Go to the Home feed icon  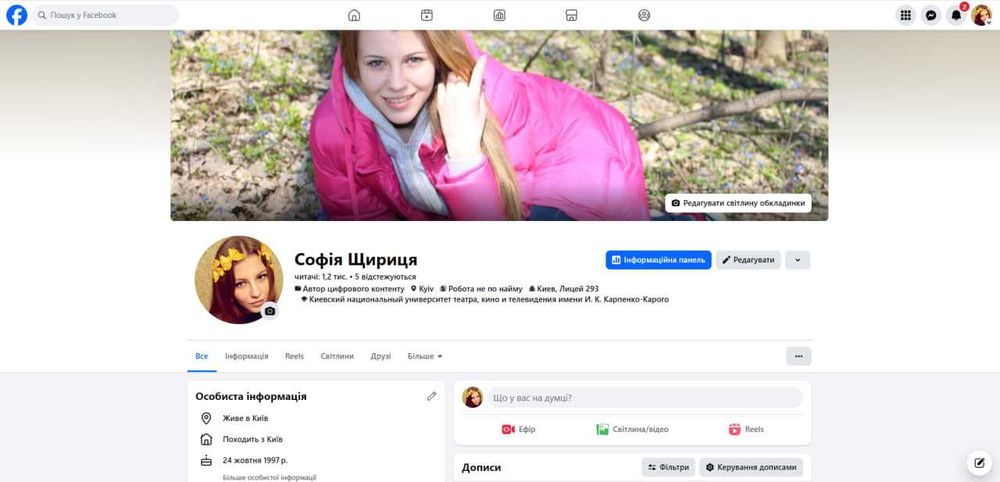(354, 15)
